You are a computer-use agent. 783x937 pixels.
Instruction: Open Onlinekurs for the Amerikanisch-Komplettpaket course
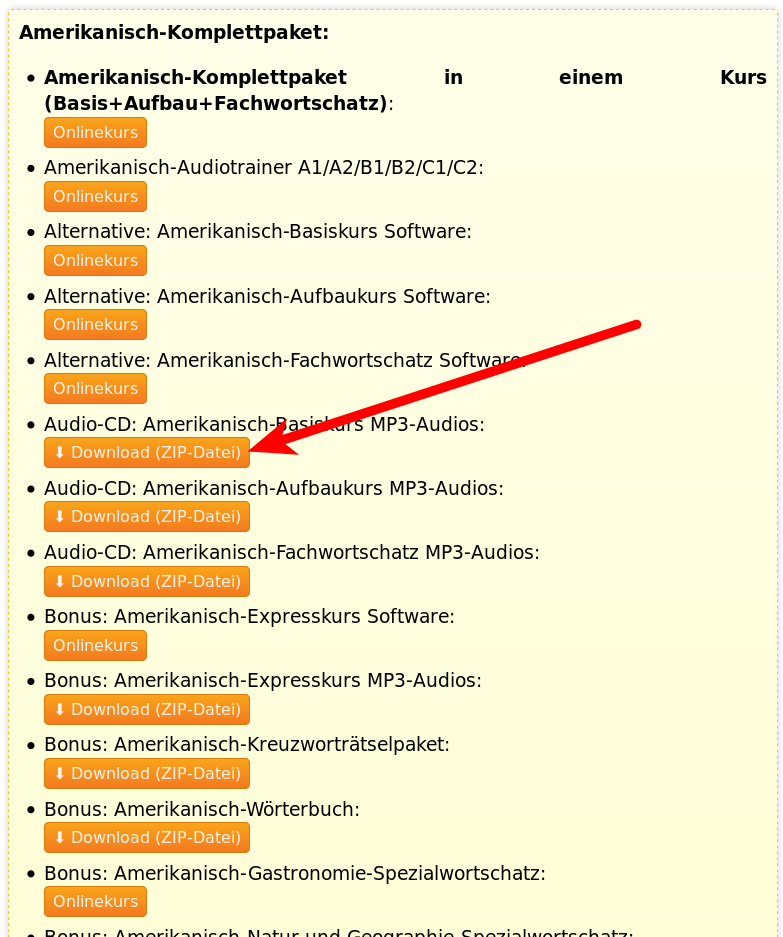[x=95, y=132]
